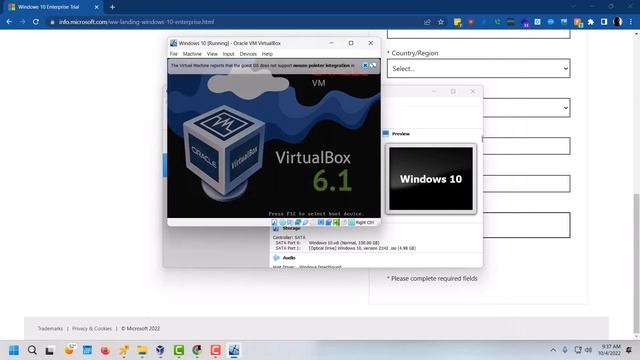Open the Machine menu in VirtualBox

[x=192, y=54]
